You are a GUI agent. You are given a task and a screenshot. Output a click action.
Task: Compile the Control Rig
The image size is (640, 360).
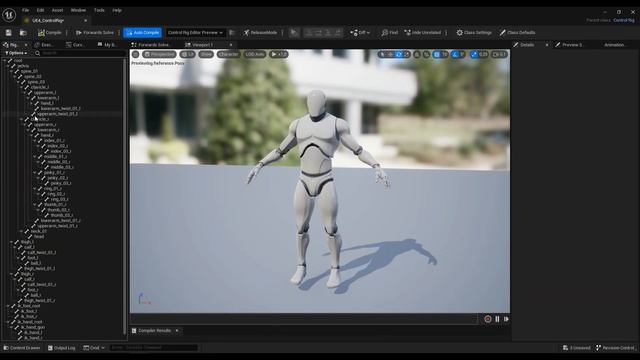coord(49,33)
